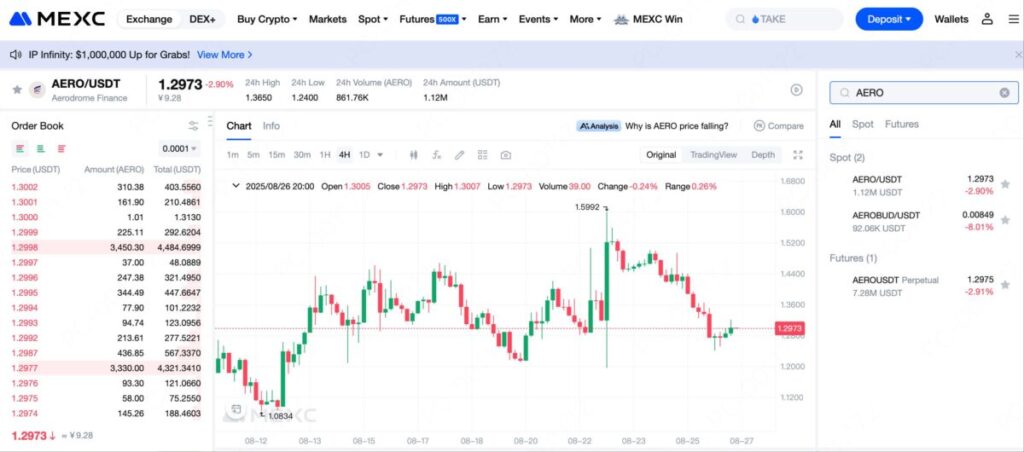
Task: Click the play tutorial icon in ticker bar
Action: tap(796, 90)
